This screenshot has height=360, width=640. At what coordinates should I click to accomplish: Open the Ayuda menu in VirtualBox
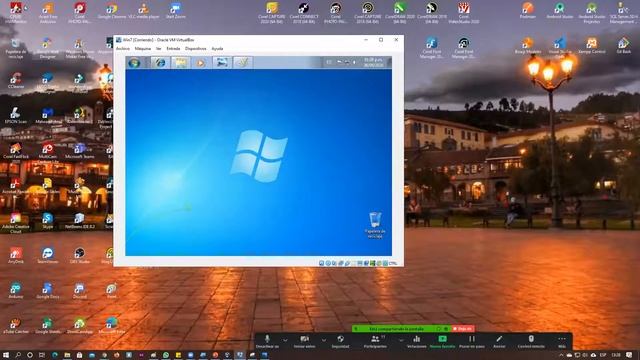coord(217,49)
